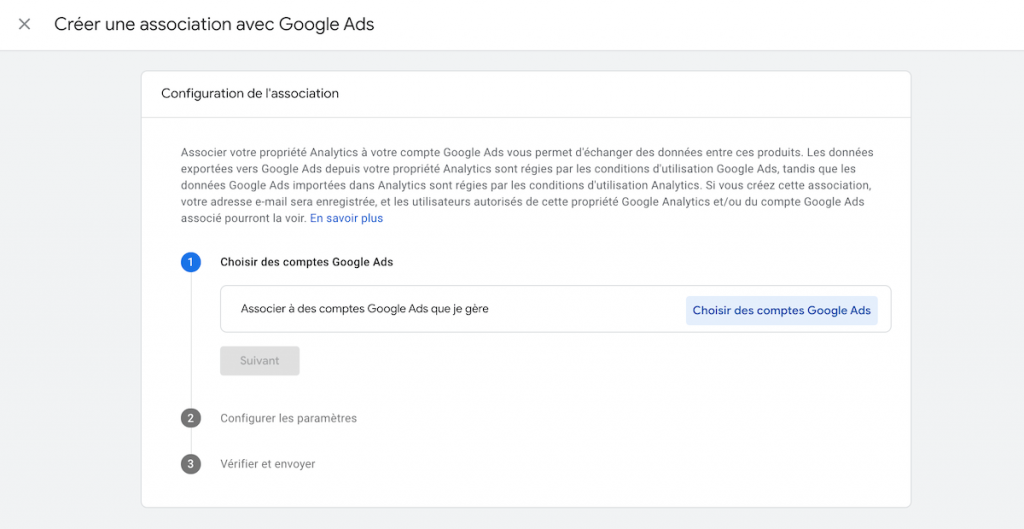This screenshot has width=1024, height=529.
Task: Open step Vérifier et envoyer
Action: (x=268, y=464)
